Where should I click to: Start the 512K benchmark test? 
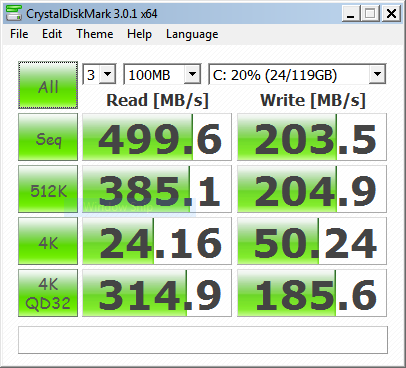48,189
